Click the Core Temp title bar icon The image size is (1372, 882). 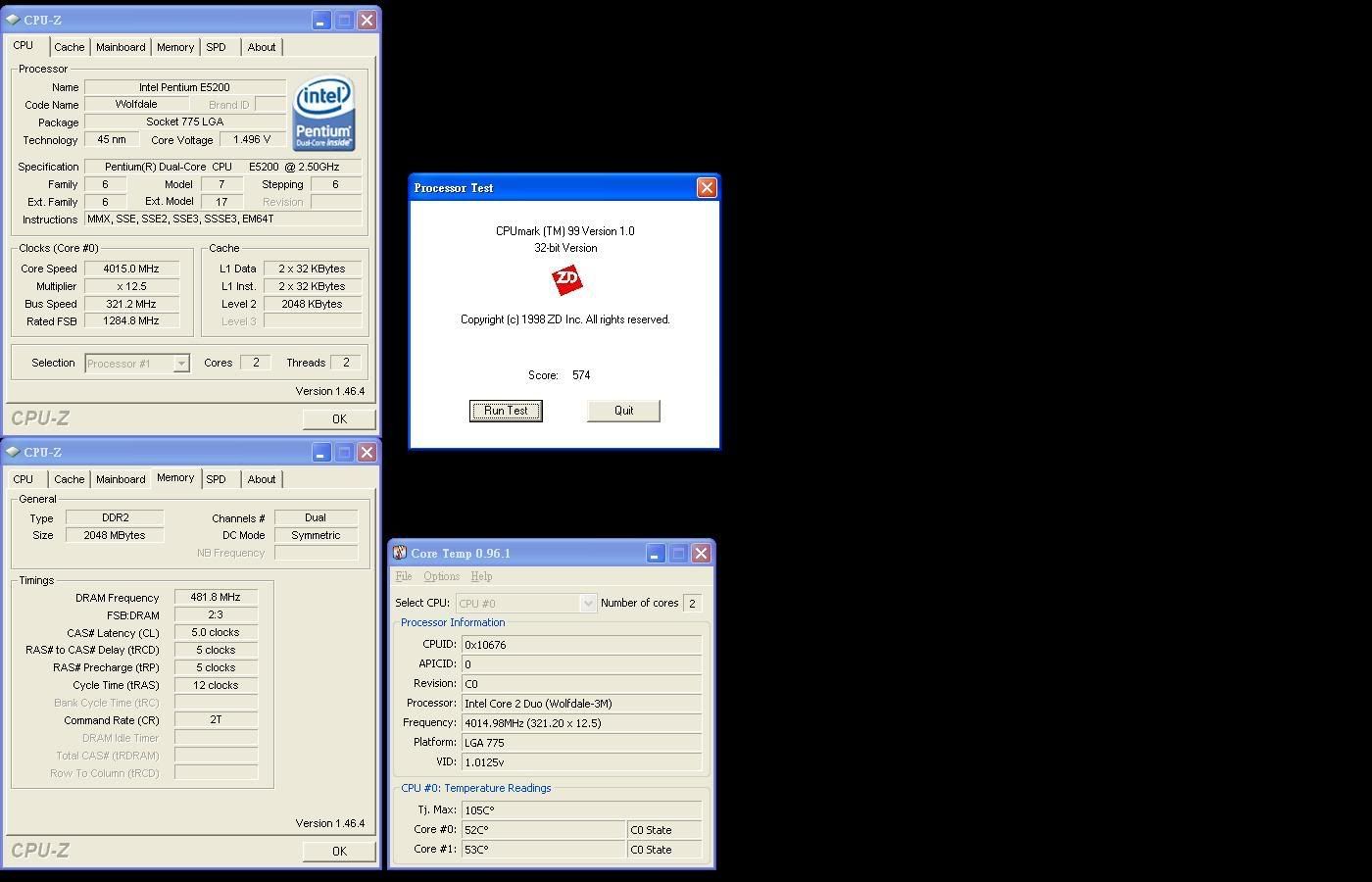(x=400, y=553)
